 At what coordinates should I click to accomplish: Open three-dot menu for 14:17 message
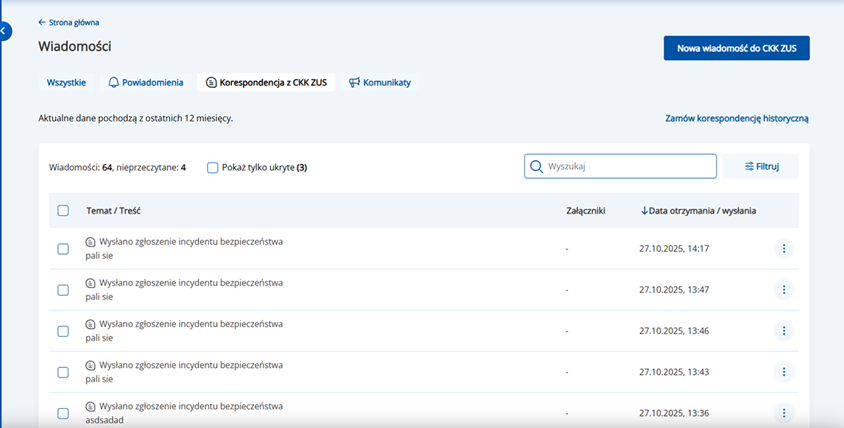click(x=784, y=248)
